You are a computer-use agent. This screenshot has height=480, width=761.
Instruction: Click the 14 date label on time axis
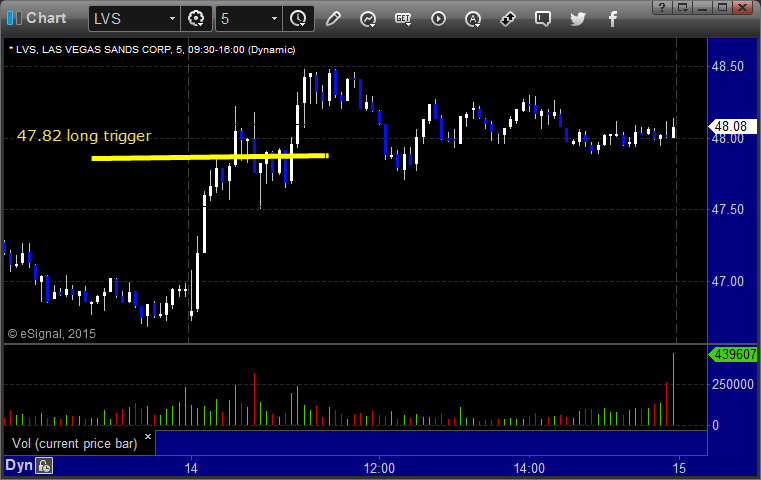pyautogui.click(x=191, y=468)
